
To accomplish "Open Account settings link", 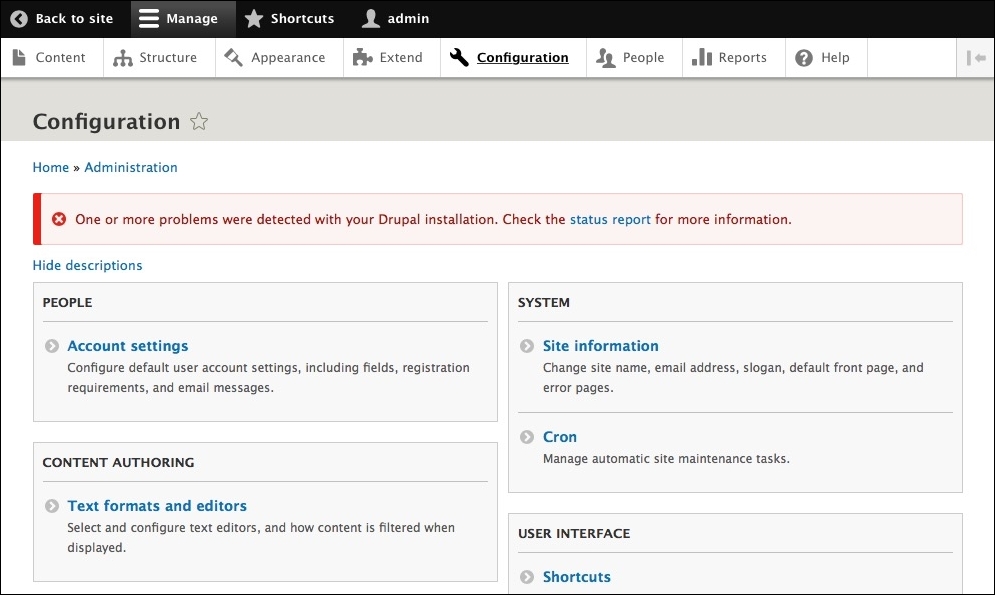I will [128, 346].
